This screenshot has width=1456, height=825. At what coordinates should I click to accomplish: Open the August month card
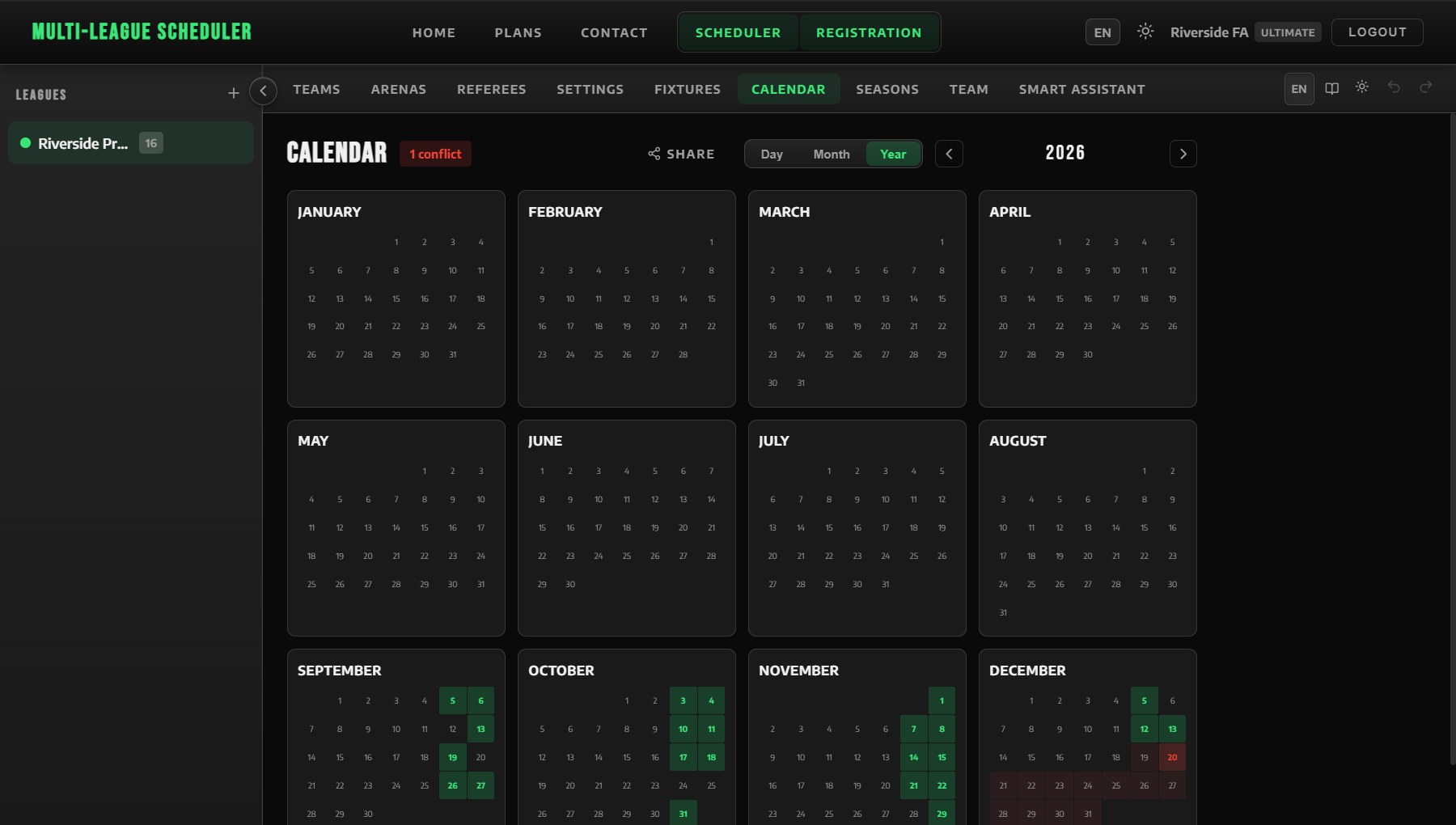tap(1087, 527)
